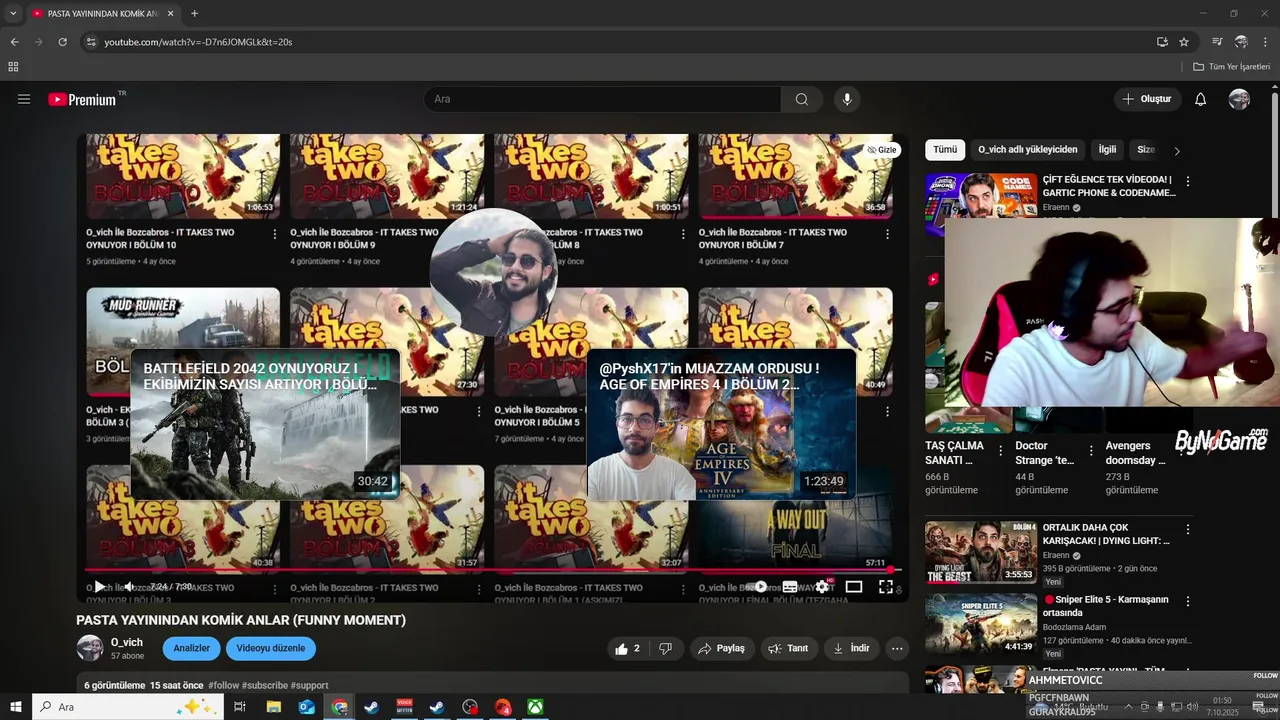Go back with the browser back arrow

[x=14, y=42]
